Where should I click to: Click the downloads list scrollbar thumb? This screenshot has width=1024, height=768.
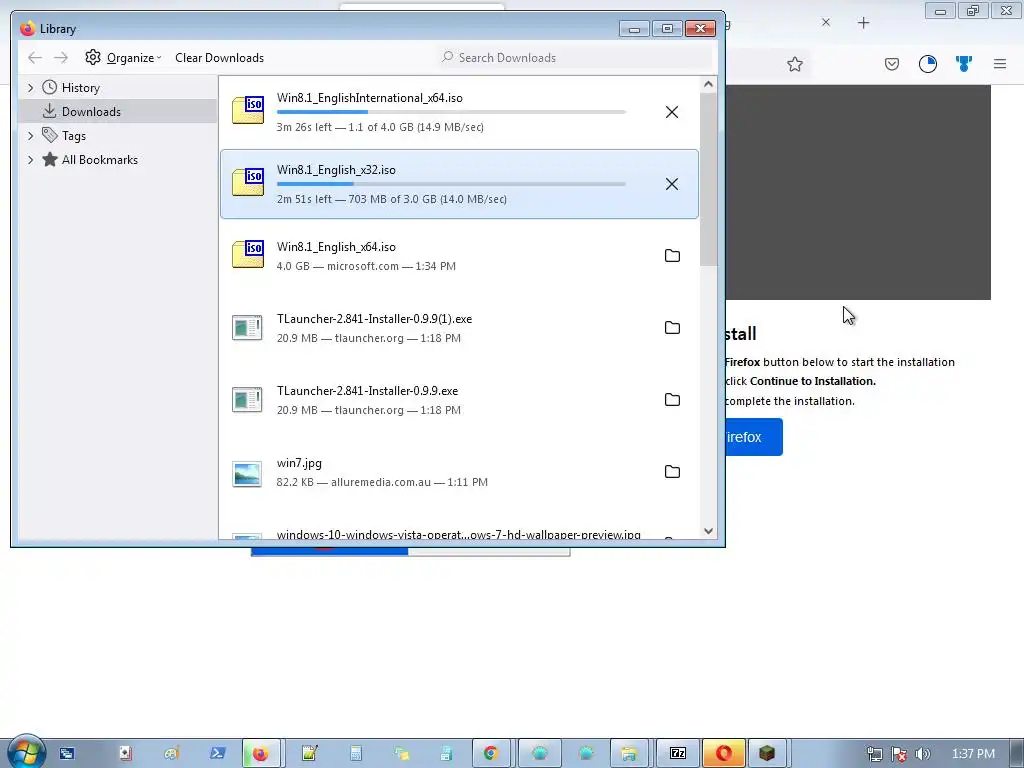[x=708, y=179]
